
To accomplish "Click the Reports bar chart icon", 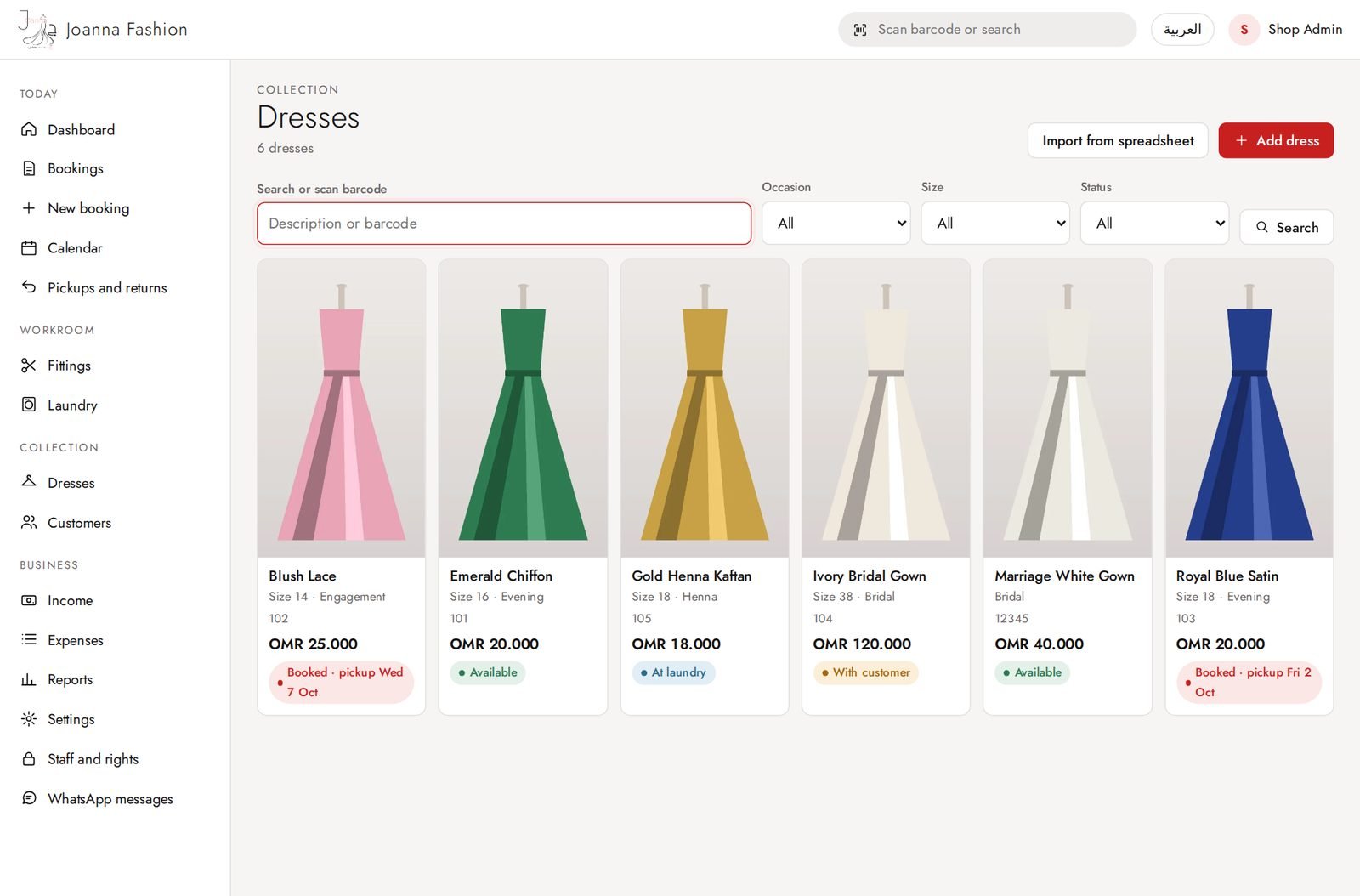I will click(29, 679).
